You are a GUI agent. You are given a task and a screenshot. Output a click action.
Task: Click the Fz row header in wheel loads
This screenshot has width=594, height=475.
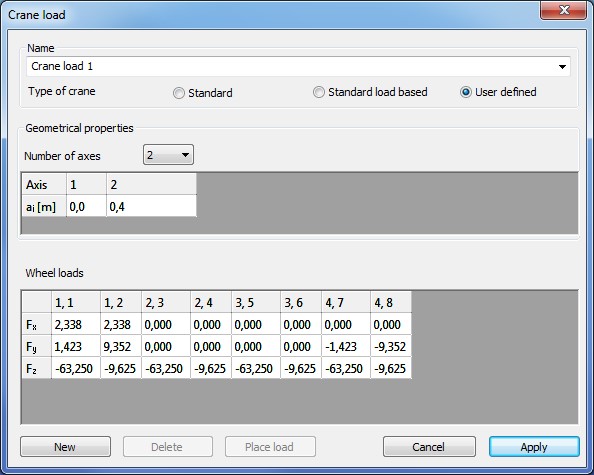[36, 368]
